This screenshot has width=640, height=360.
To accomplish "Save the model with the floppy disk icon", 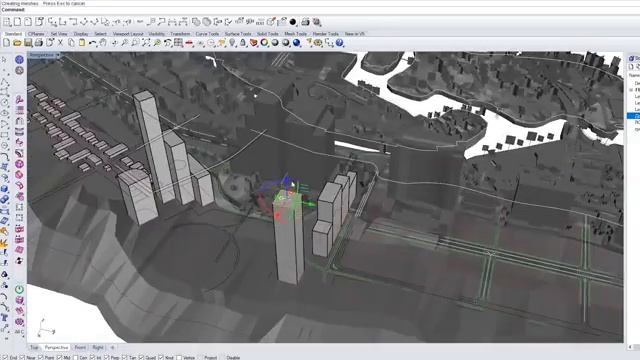I will (28, 42).
